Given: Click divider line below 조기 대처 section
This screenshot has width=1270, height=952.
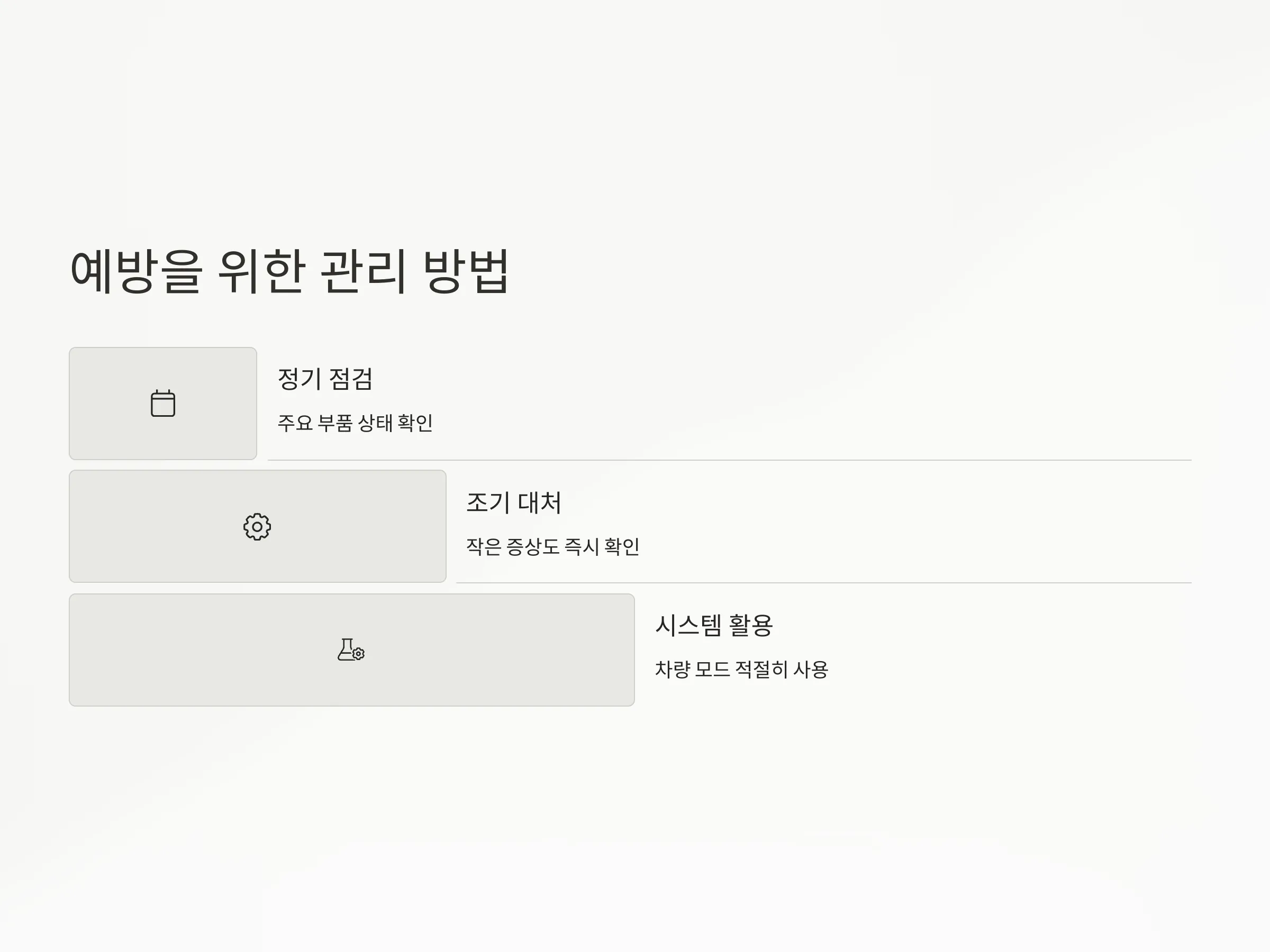Looking at the screenshot, I should point(824,583).
